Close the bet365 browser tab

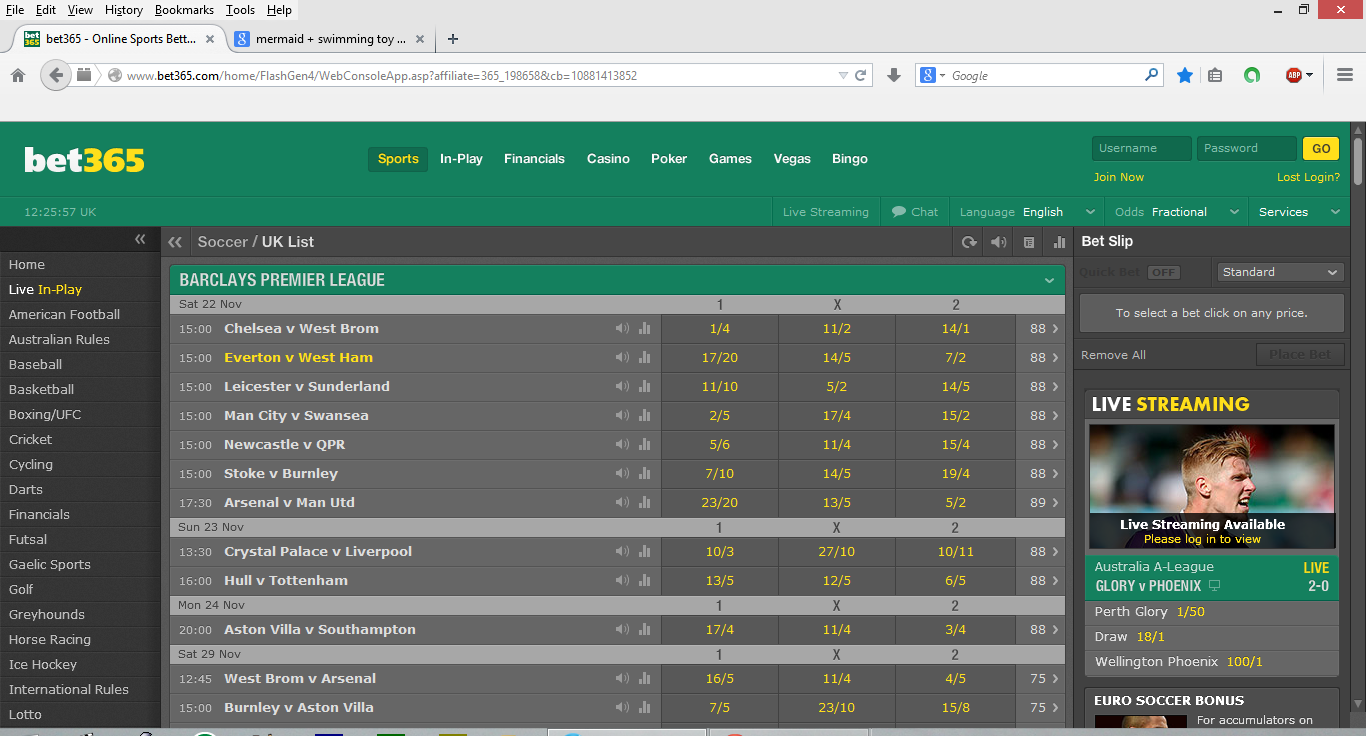tap(210, 39)
